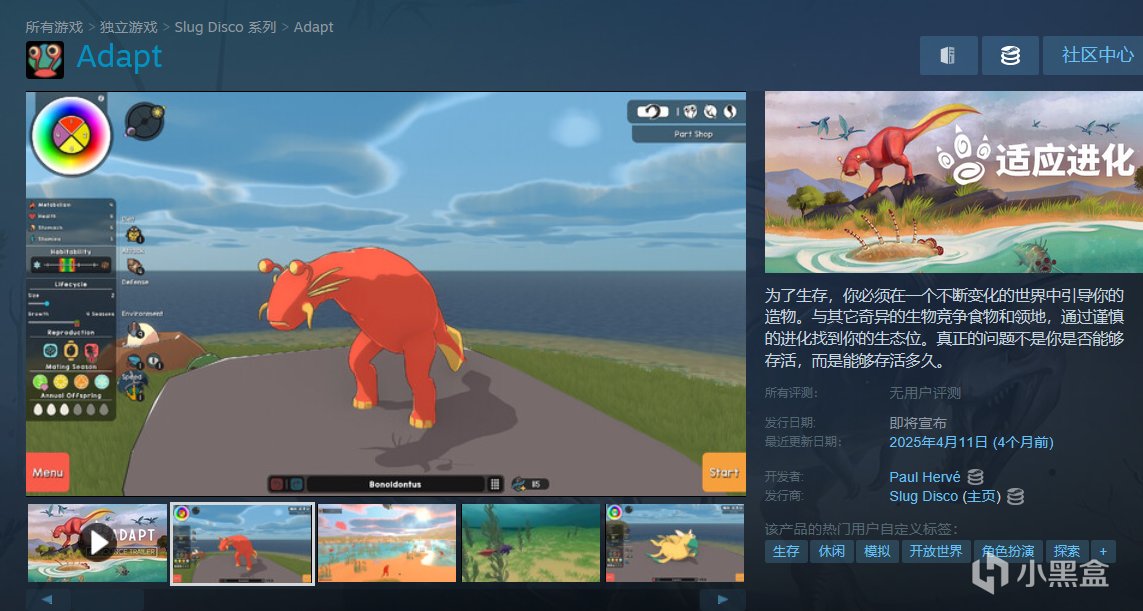Click database icon next to Slug Disco (主页)
Image resolution: width=1143 pixels, height=611 pixels.
1015,497
